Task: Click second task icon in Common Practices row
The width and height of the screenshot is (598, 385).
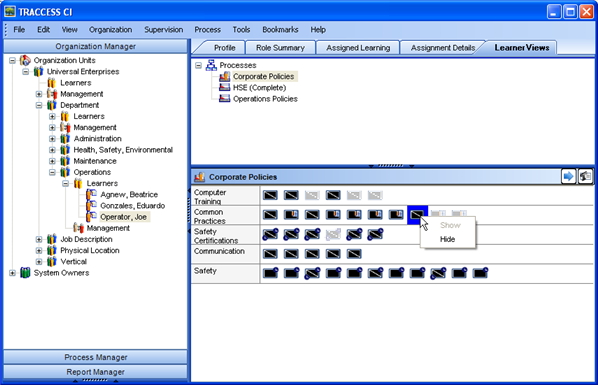Action: (x=291, y=215)
